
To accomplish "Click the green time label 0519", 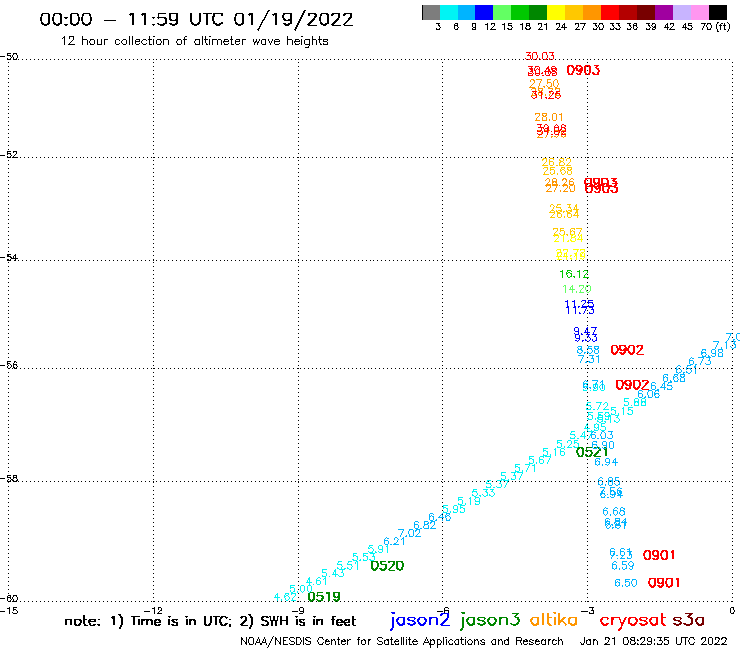I will pos(324,597).
